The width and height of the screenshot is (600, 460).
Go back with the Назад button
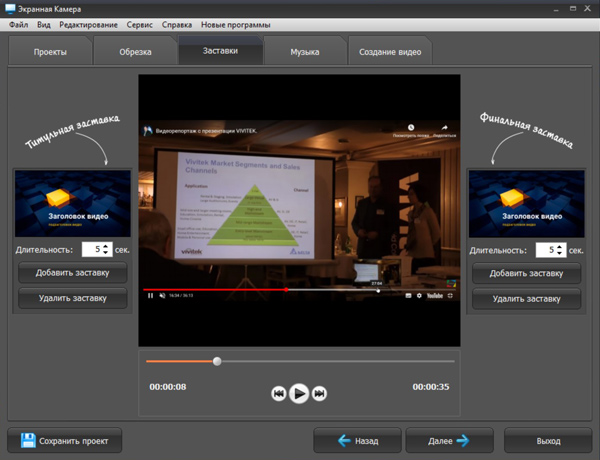(357, 441)
